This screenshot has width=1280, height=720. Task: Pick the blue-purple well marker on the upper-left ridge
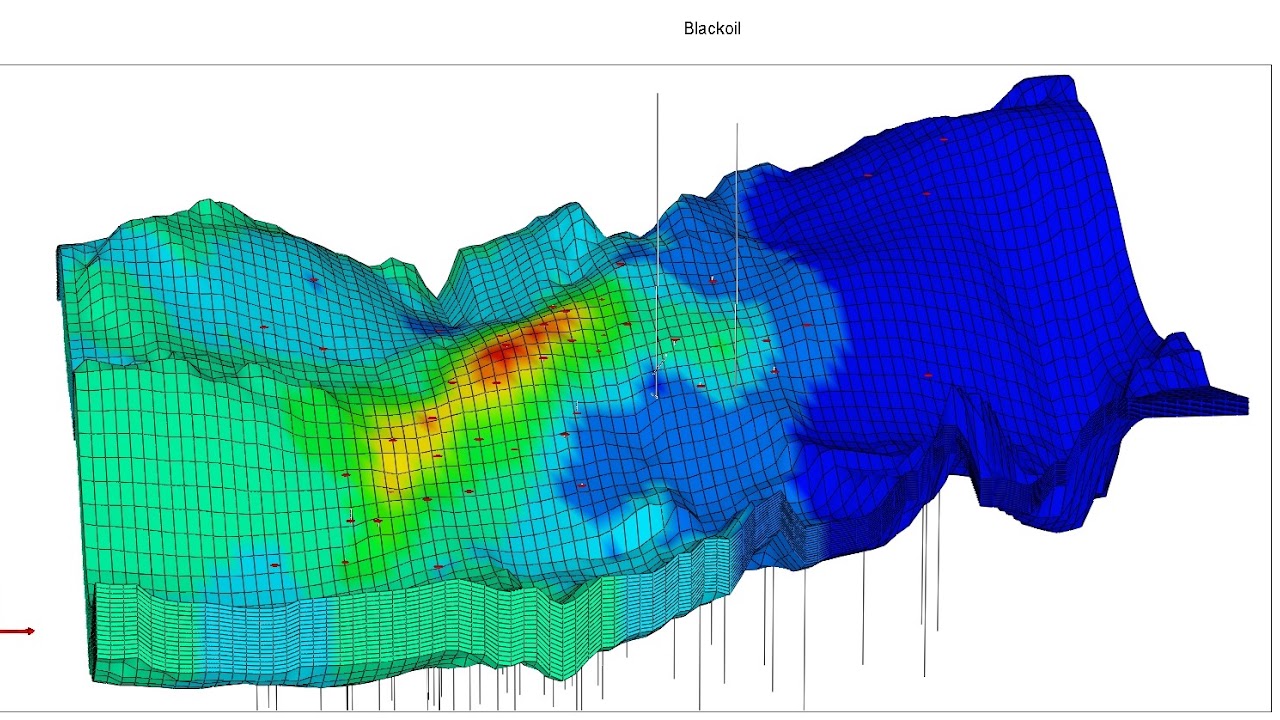(x=313, y=280)
